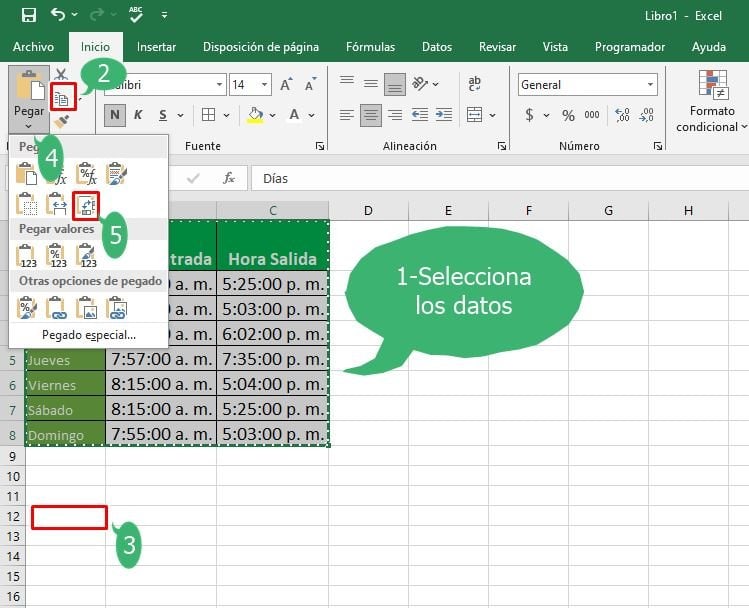This screenshot has width=749, height=608.
Task: Apply cell borders icon
Action: click(x=208, y=115)
